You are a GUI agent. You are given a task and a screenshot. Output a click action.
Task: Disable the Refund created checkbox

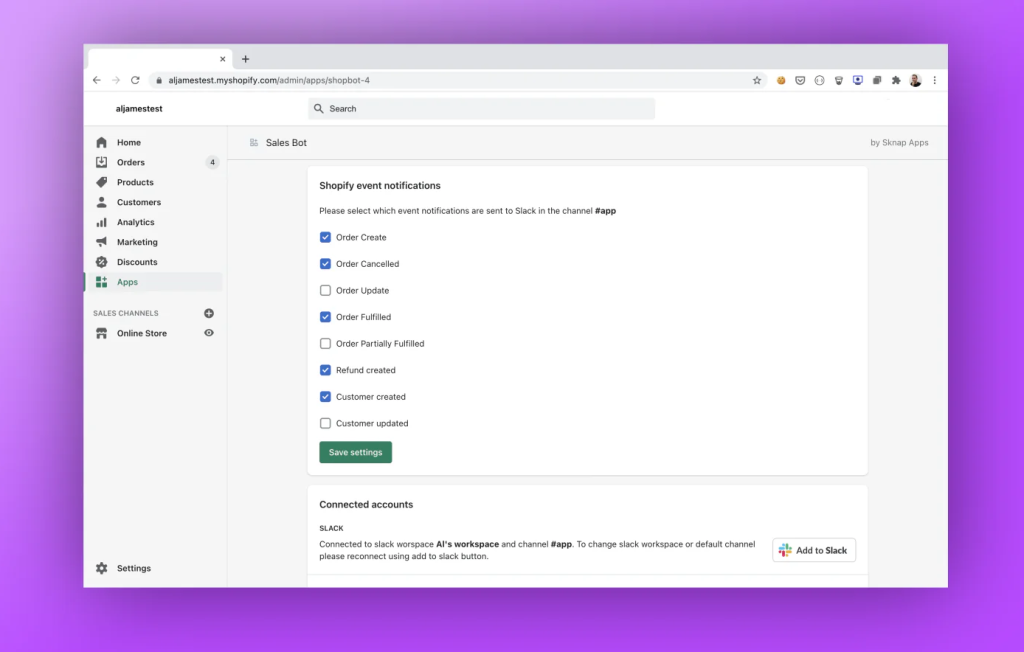325,370
